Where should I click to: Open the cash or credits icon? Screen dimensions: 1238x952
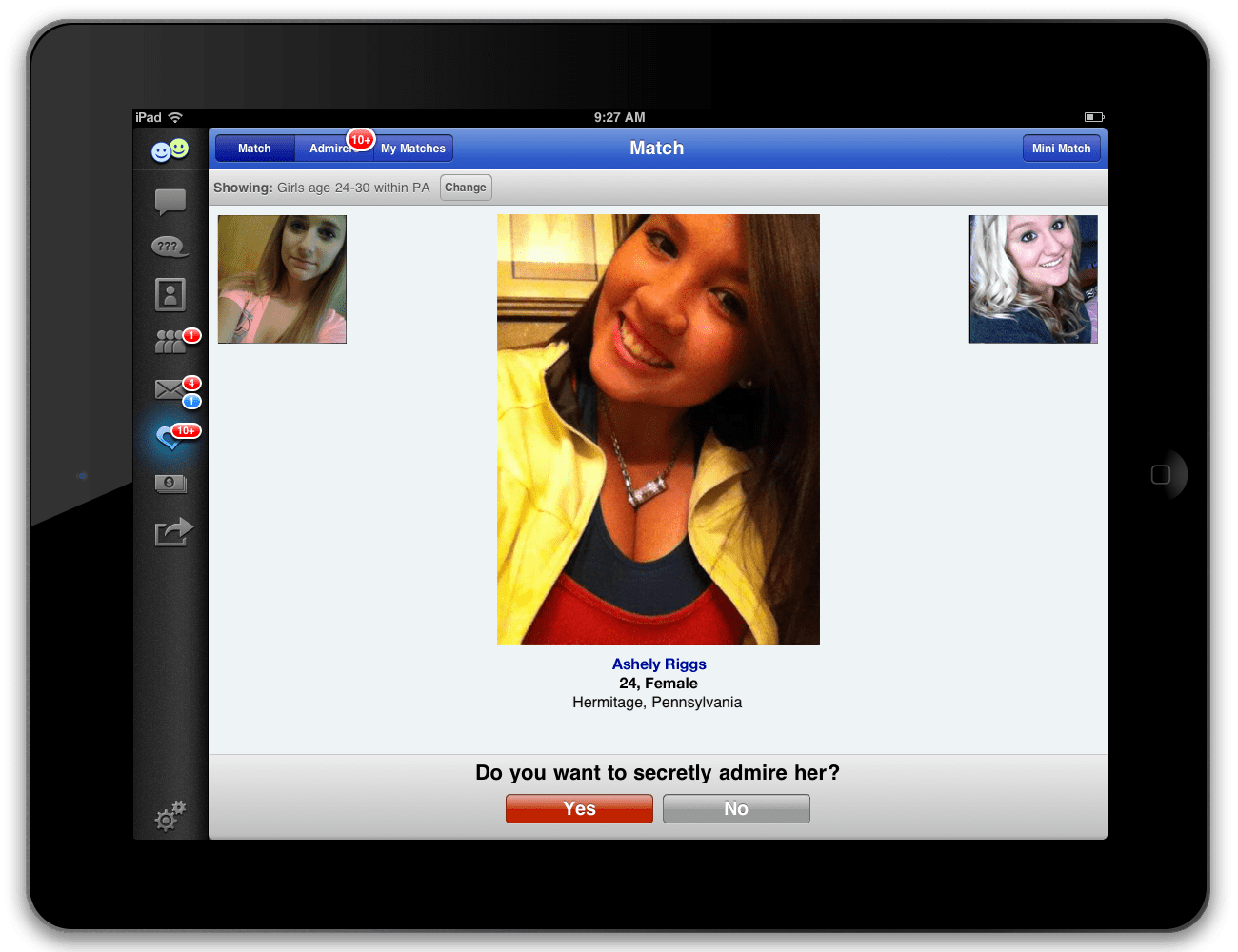point(170,484)
